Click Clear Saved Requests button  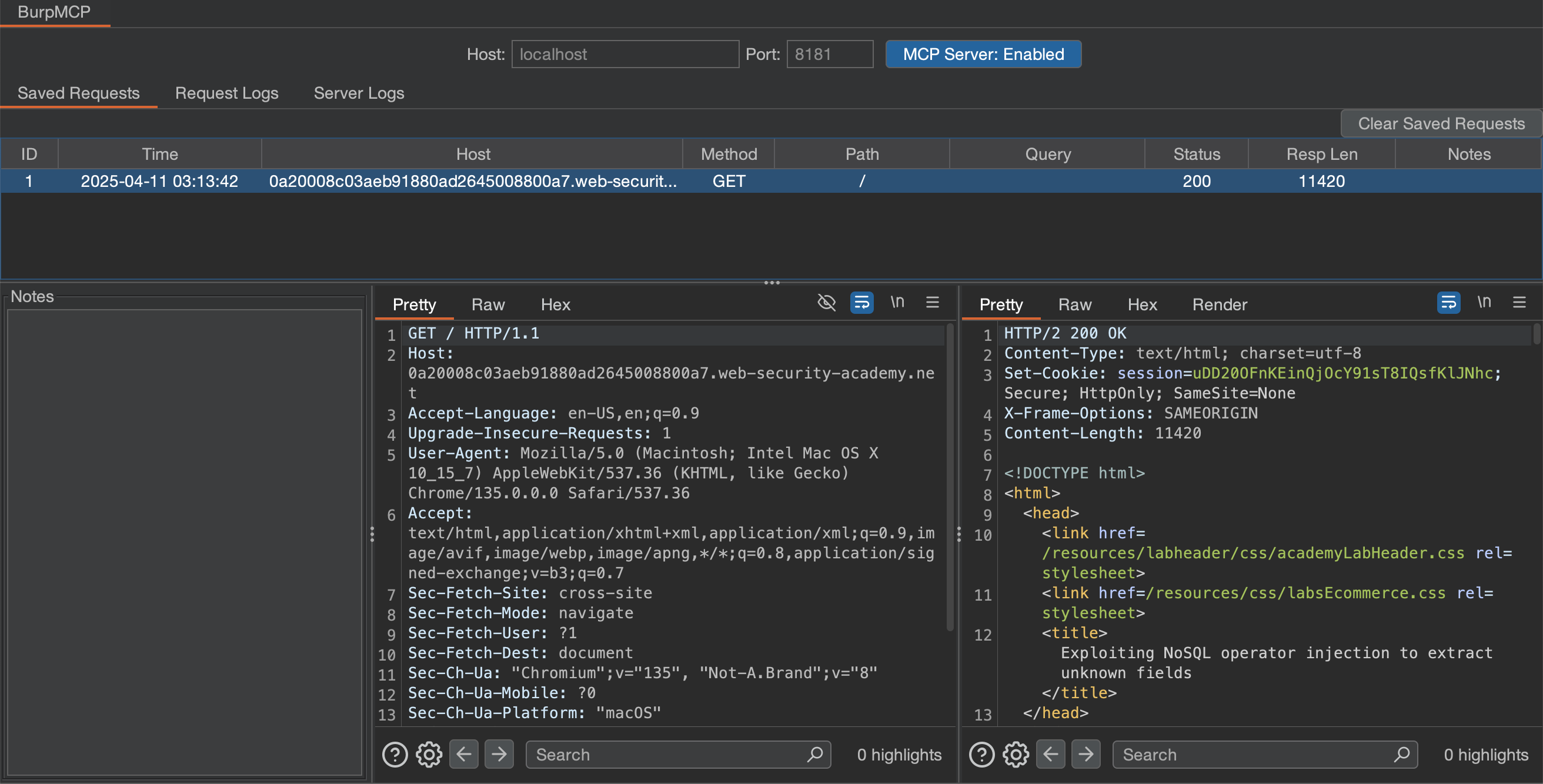pos(1441,124)
